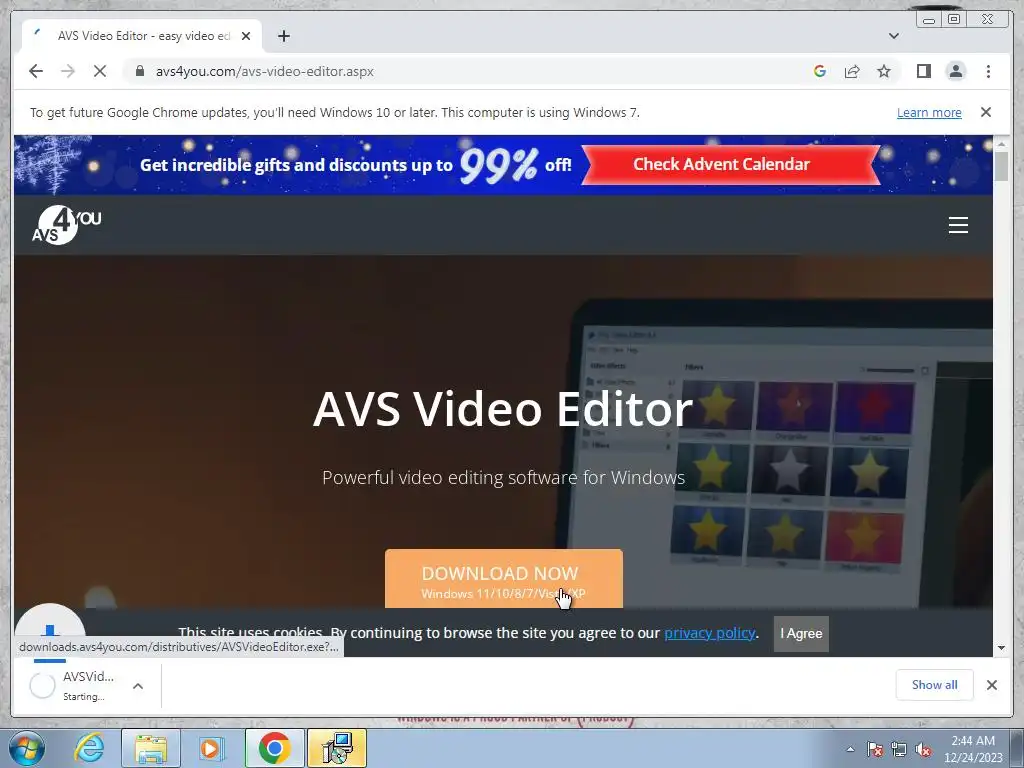Screen dimensions: 1024x768
Task: Open the hamburger site menu
Action: [x=958, y=225]
